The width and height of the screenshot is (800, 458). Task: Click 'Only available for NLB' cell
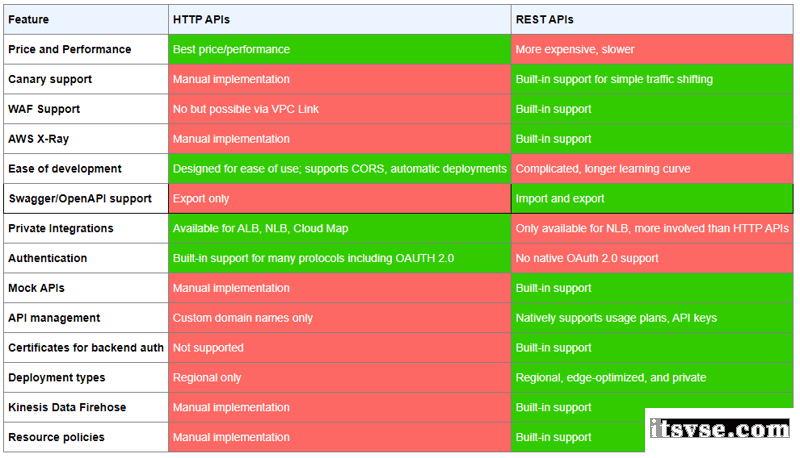pyautogui.click(x=652, y=228)
